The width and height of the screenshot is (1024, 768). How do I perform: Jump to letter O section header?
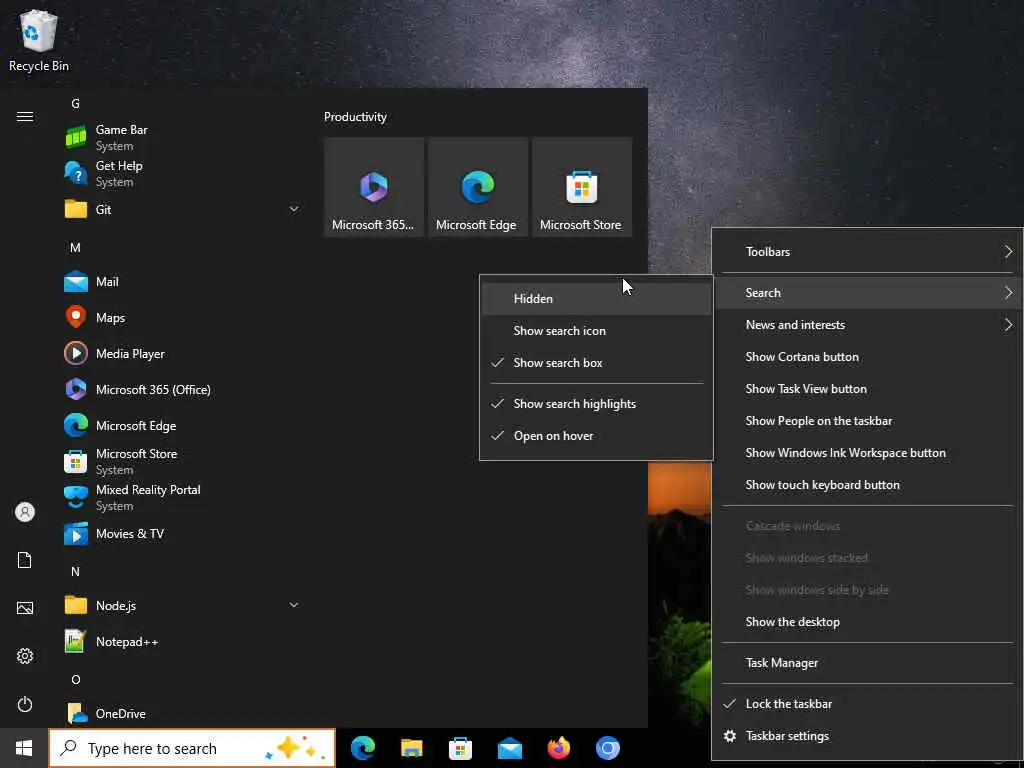click(x=75, y=680)
